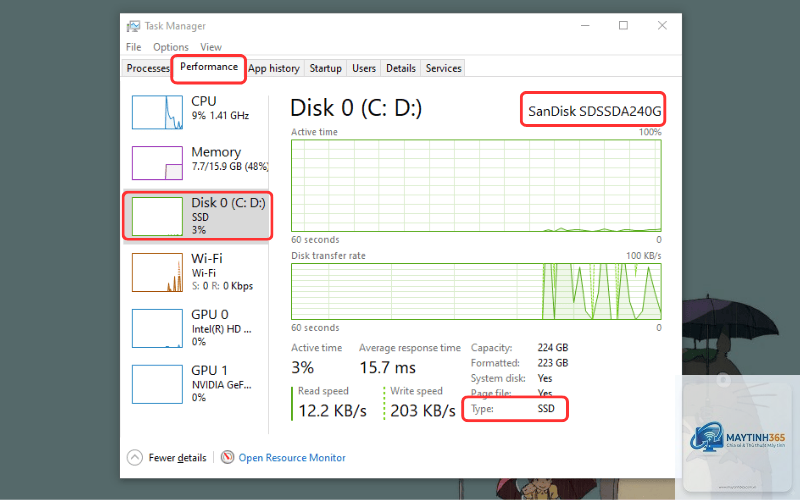
Task: Open the File menu
Action: point(134,47)
